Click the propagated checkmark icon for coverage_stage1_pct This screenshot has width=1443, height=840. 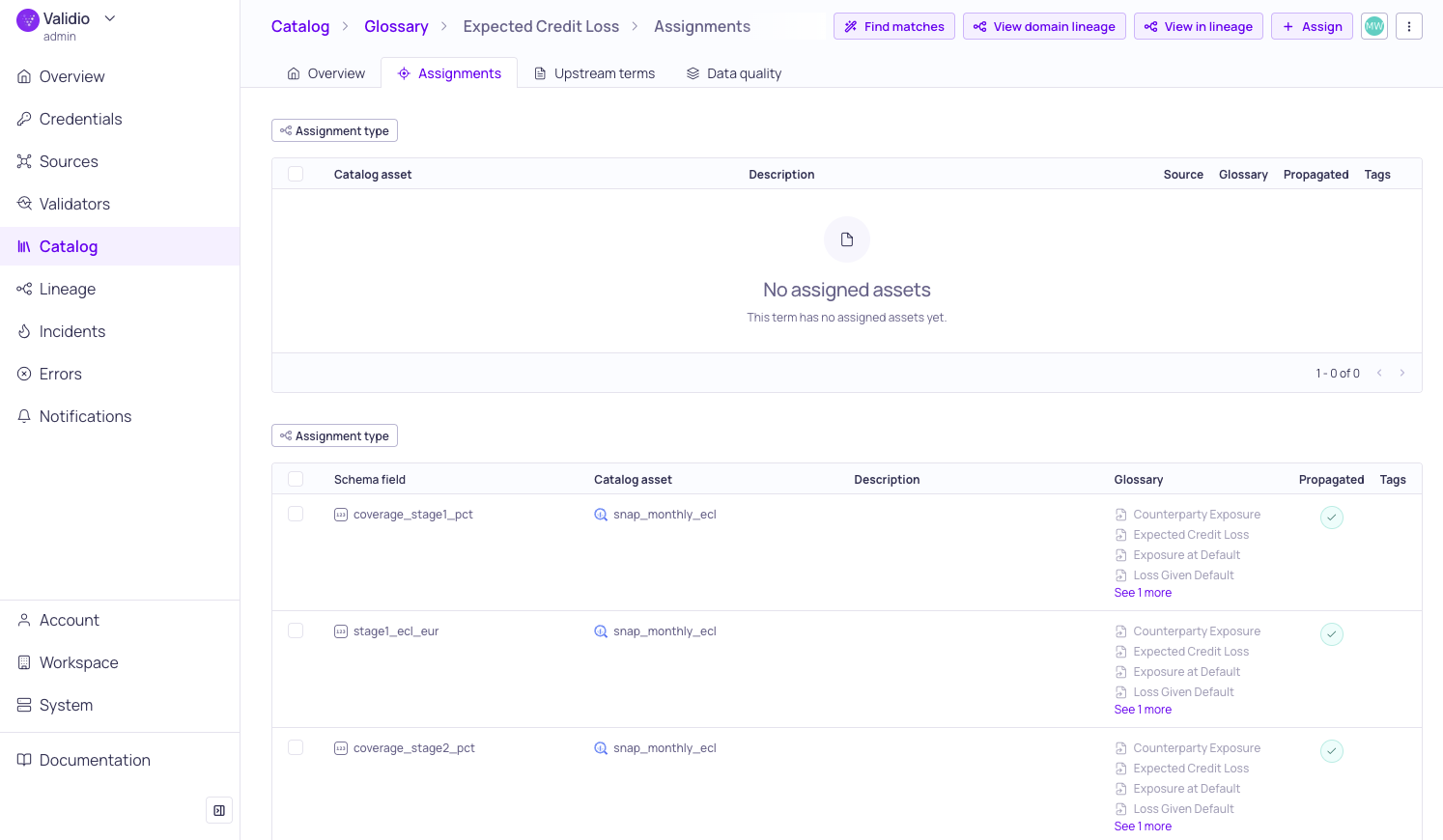click(1332, 518)
